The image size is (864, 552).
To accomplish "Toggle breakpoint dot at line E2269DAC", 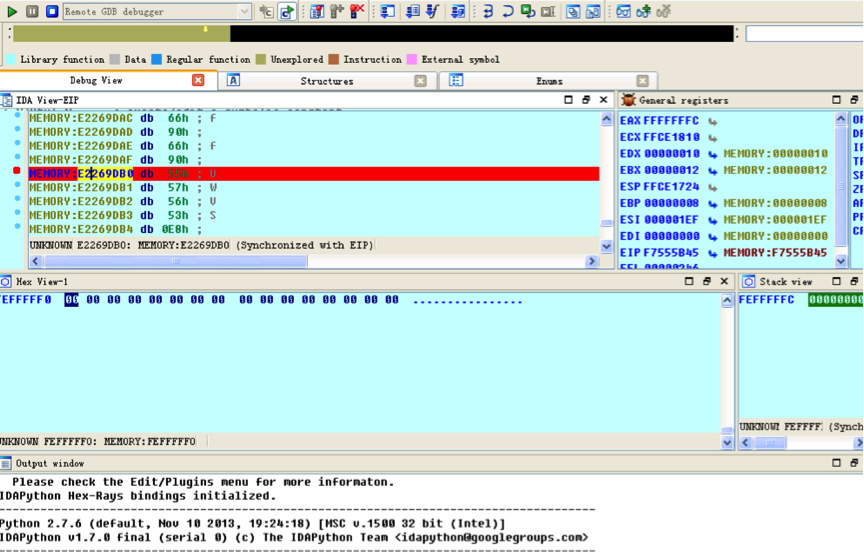I will [x=17, y=117].
